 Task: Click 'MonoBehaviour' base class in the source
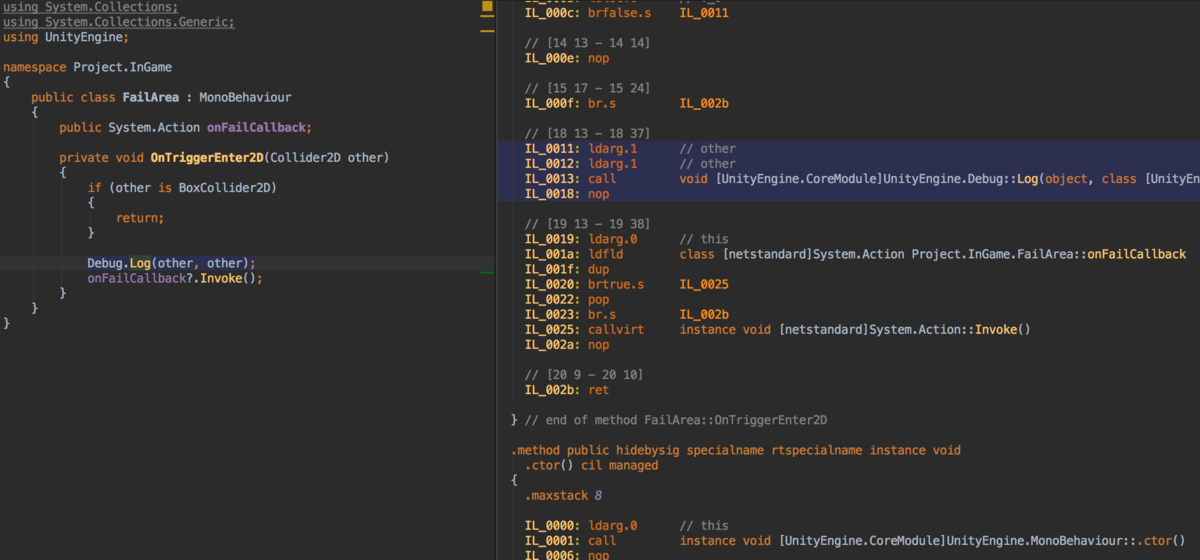pos(245,98)
